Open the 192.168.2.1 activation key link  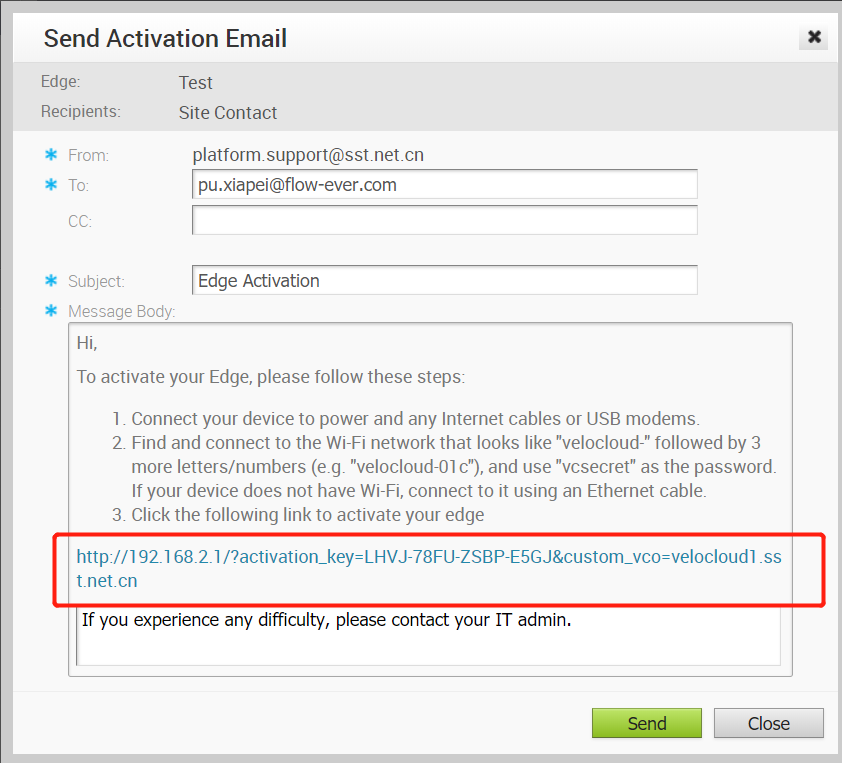429,568
